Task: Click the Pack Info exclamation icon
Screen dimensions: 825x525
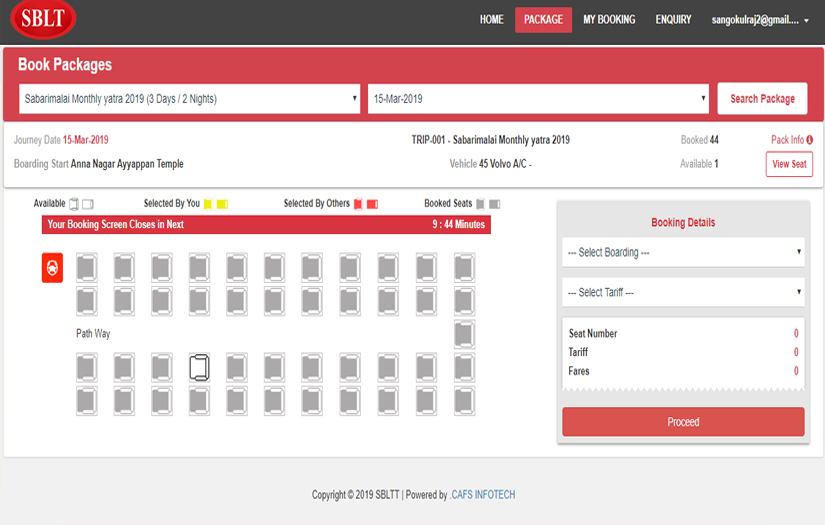Action: 810,139
